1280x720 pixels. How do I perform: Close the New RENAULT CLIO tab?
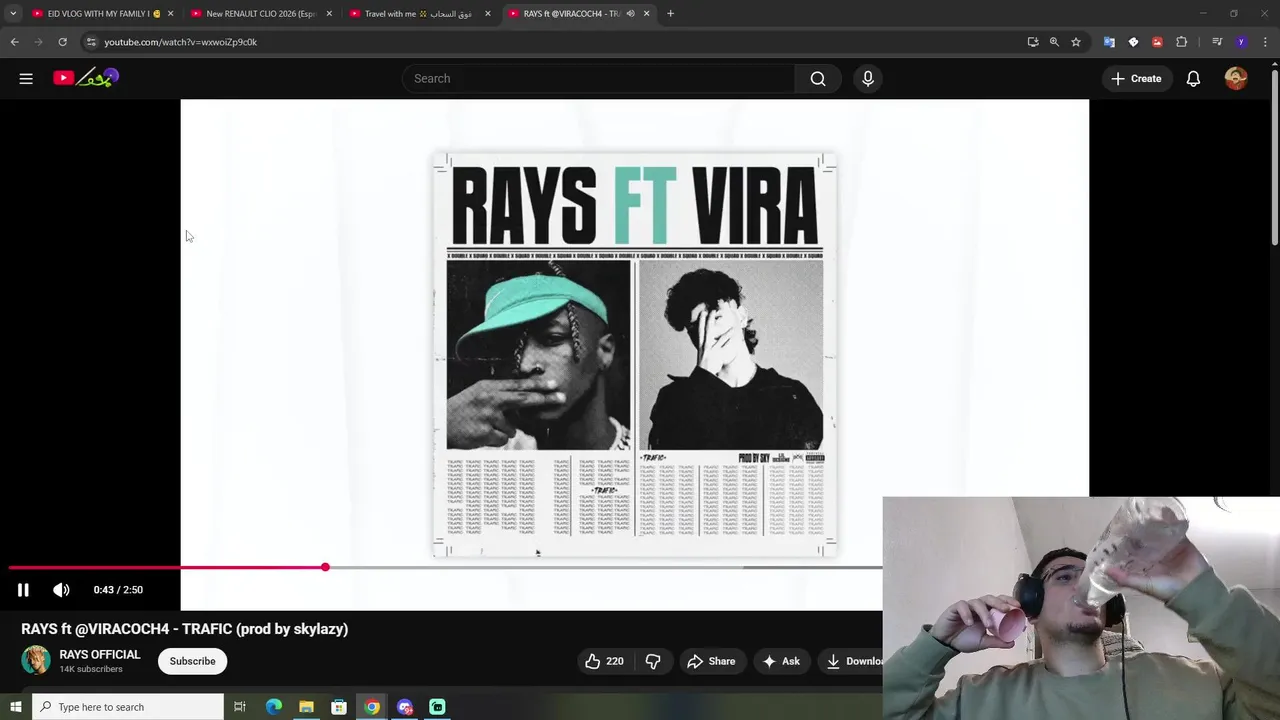click(329, 14)
